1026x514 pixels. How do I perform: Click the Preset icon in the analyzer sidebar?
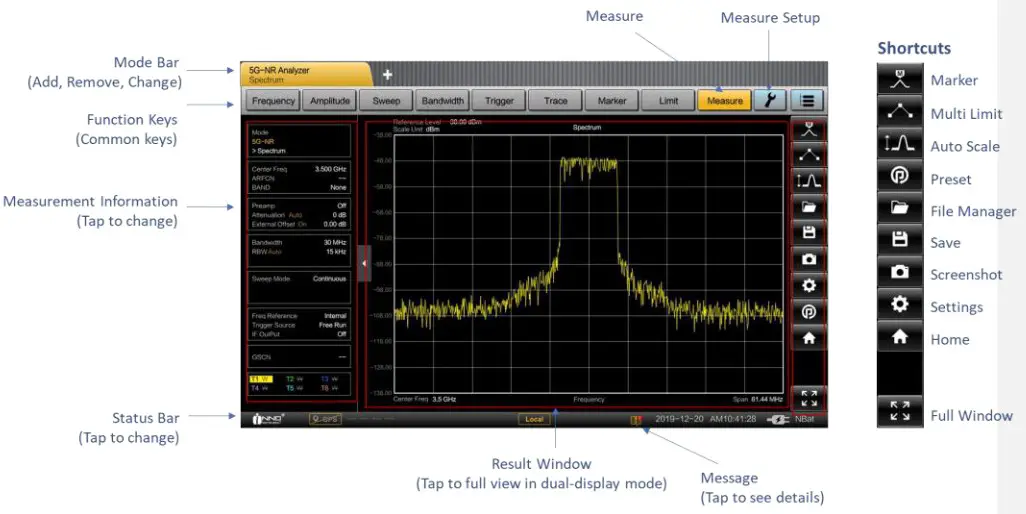coord(809,312)
